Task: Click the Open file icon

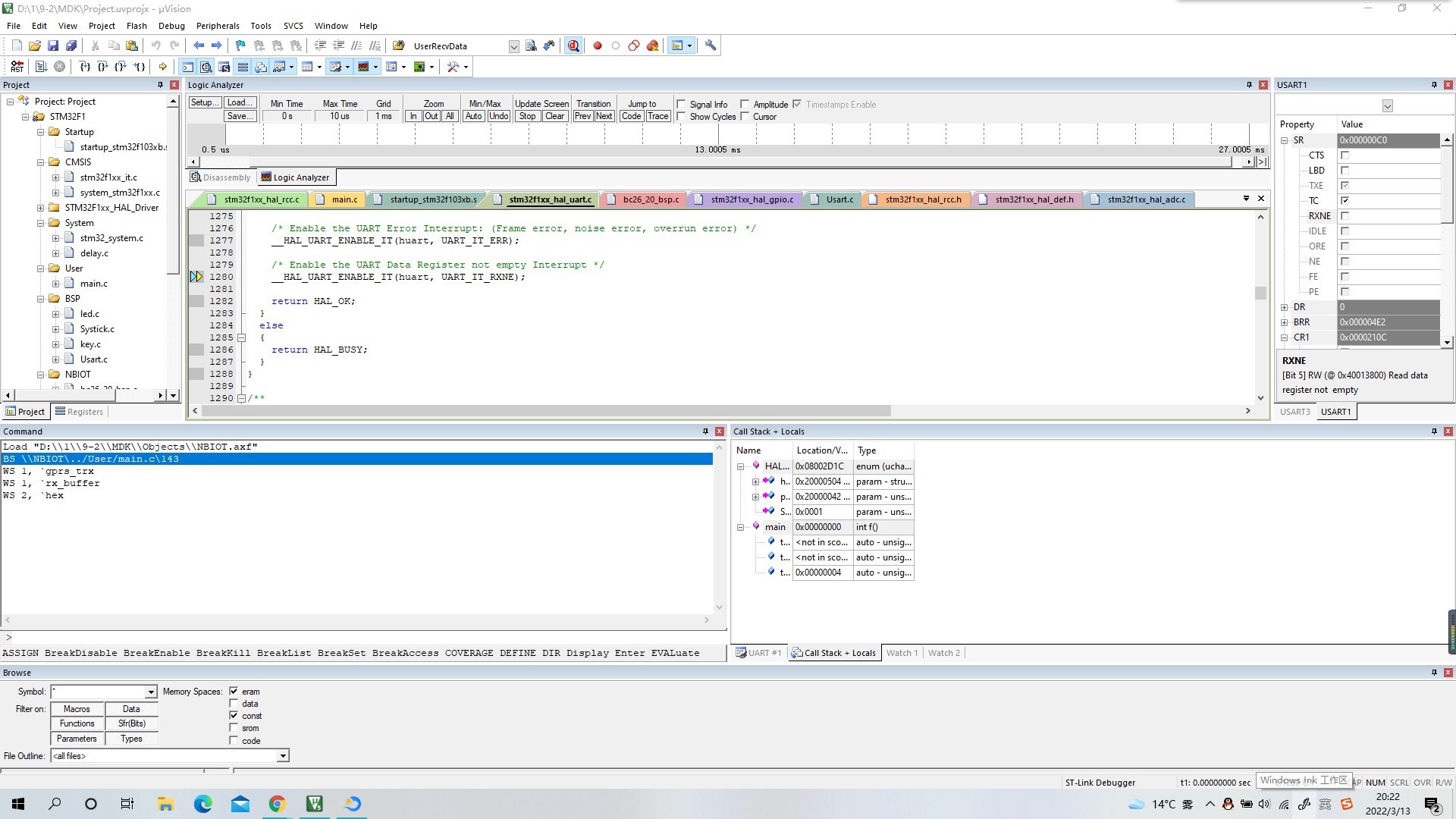Action: pos(35,45)
